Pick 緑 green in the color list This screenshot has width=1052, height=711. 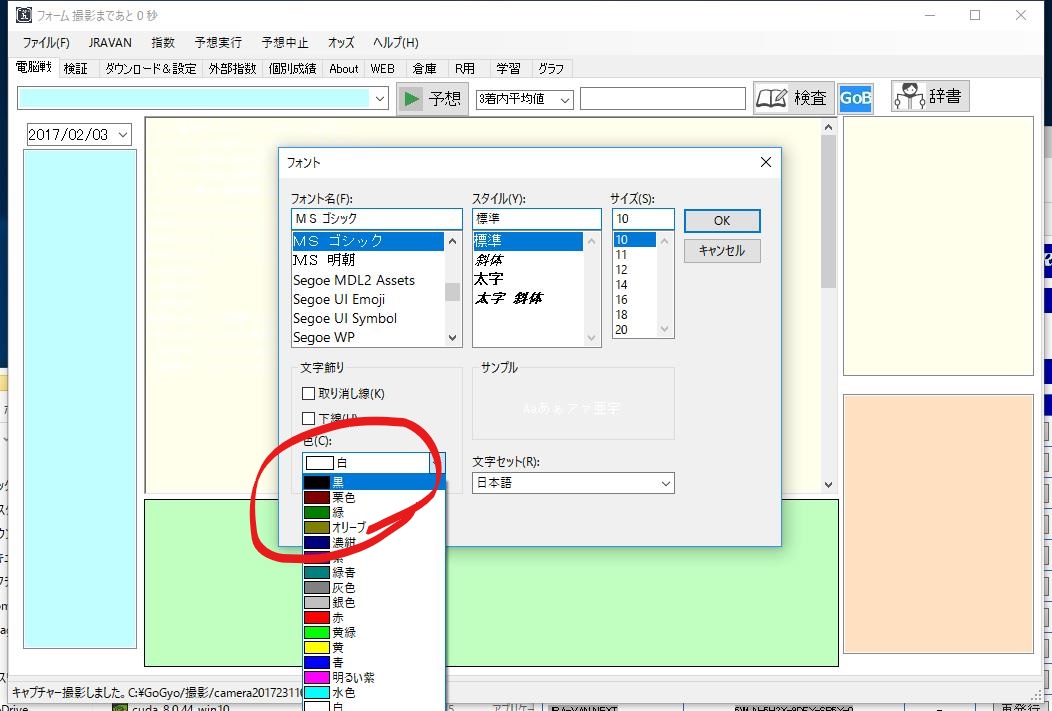point(373,512)
